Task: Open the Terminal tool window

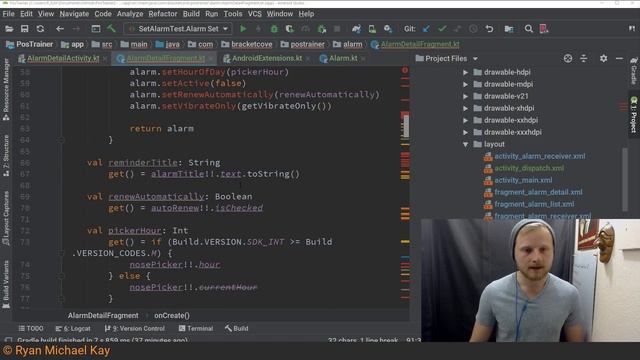Action: click(196, 328)
